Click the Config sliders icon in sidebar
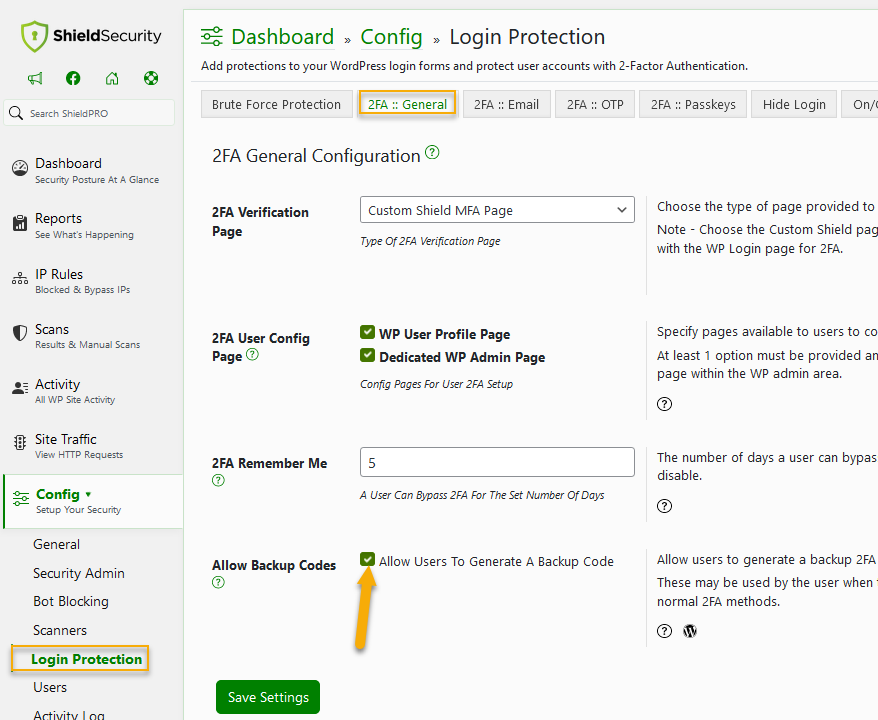The height and width of the screenshot is (720, 878). tap(21, 498)
